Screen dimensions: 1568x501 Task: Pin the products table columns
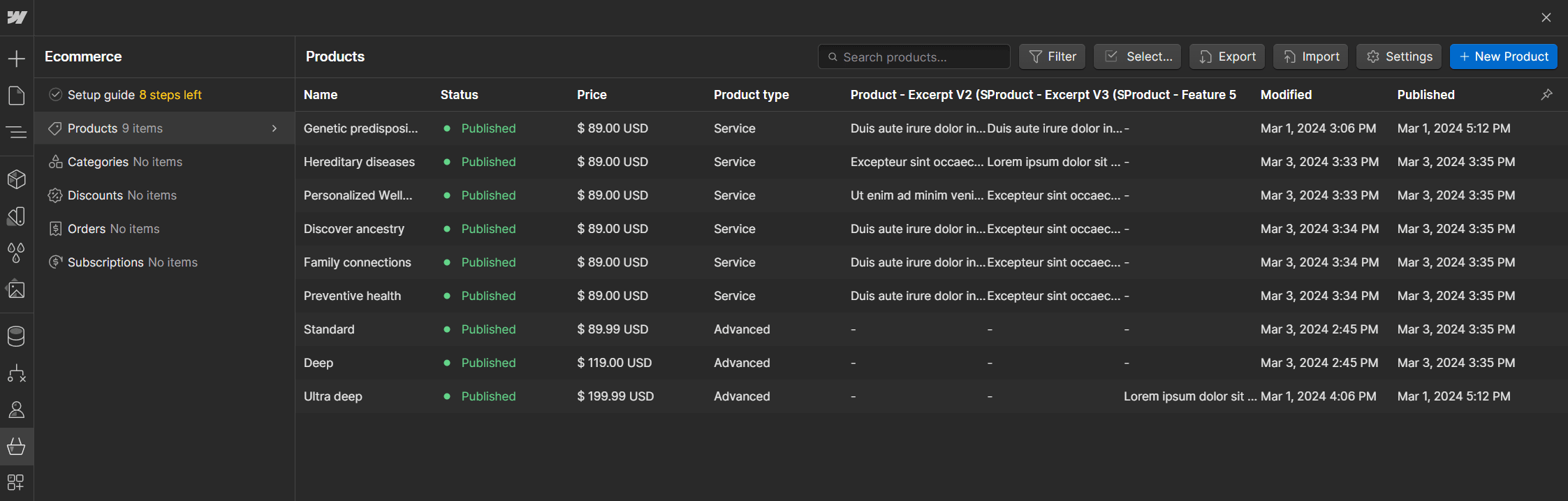tap(1547, 94)
